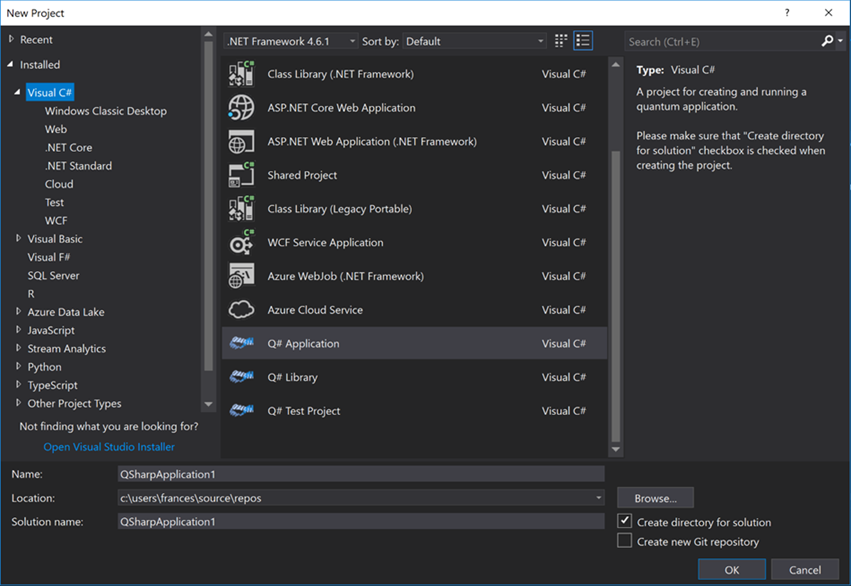Open the Sort by Default dropdown
The height and width of the screenshot is (586, 851).
[x=475, y=41]
